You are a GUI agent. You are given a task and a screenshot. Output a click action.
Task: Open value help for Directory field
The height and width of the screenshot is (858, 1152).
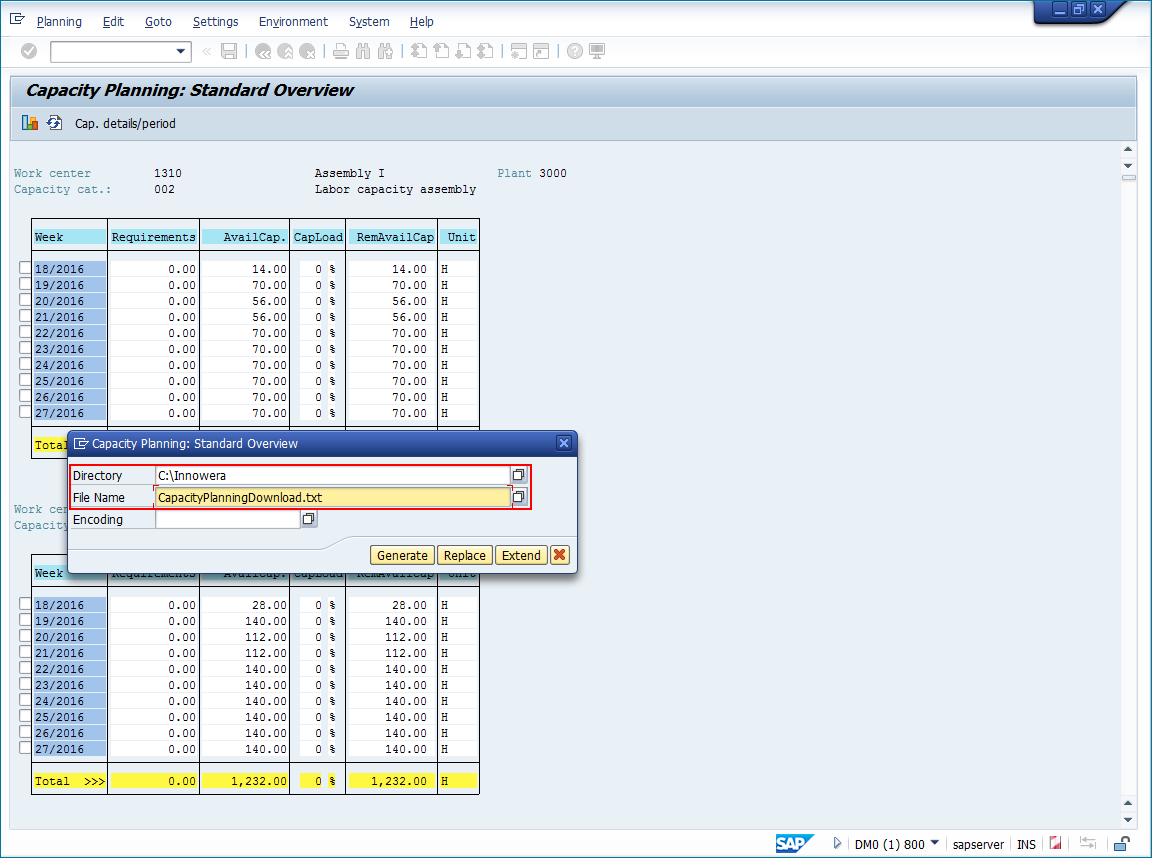click(x=518, y=475)
